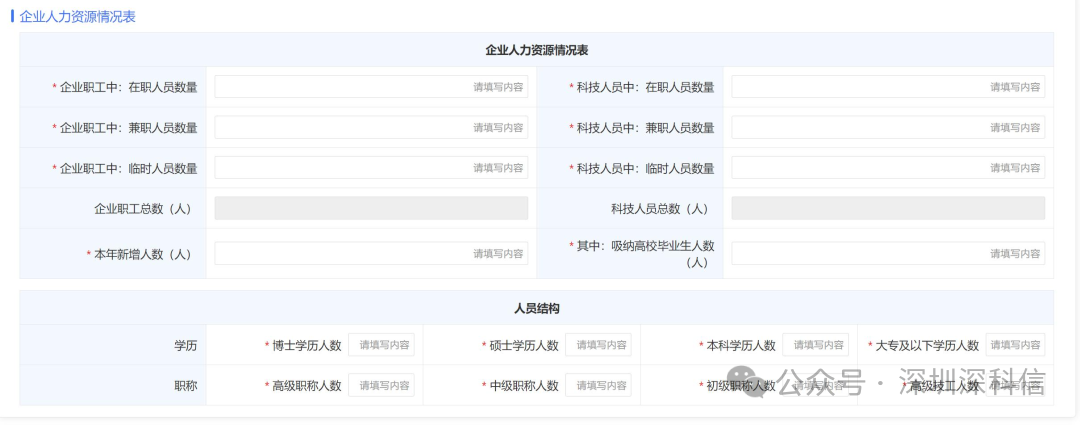The height and width of the screenshot is (425, 1080).
Task: Click the disabled 科技人员总数（人） field
Action: (x=888, y=208)
